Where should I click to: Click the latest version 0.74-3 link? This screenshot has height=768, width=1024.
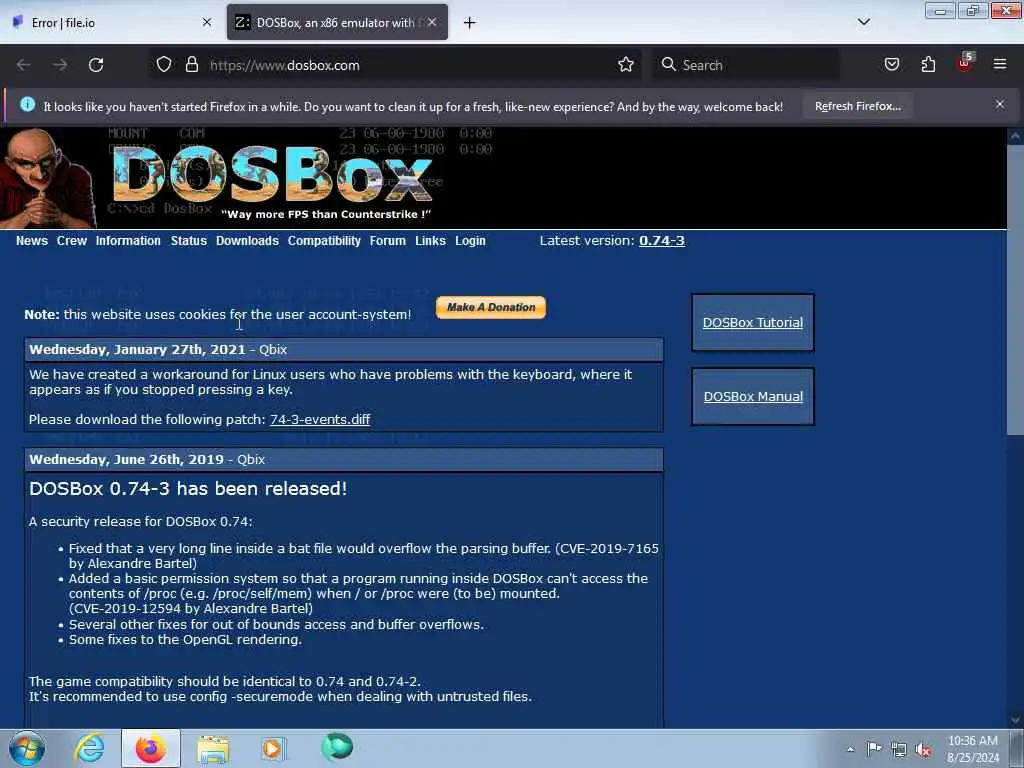tap(662, 241)
